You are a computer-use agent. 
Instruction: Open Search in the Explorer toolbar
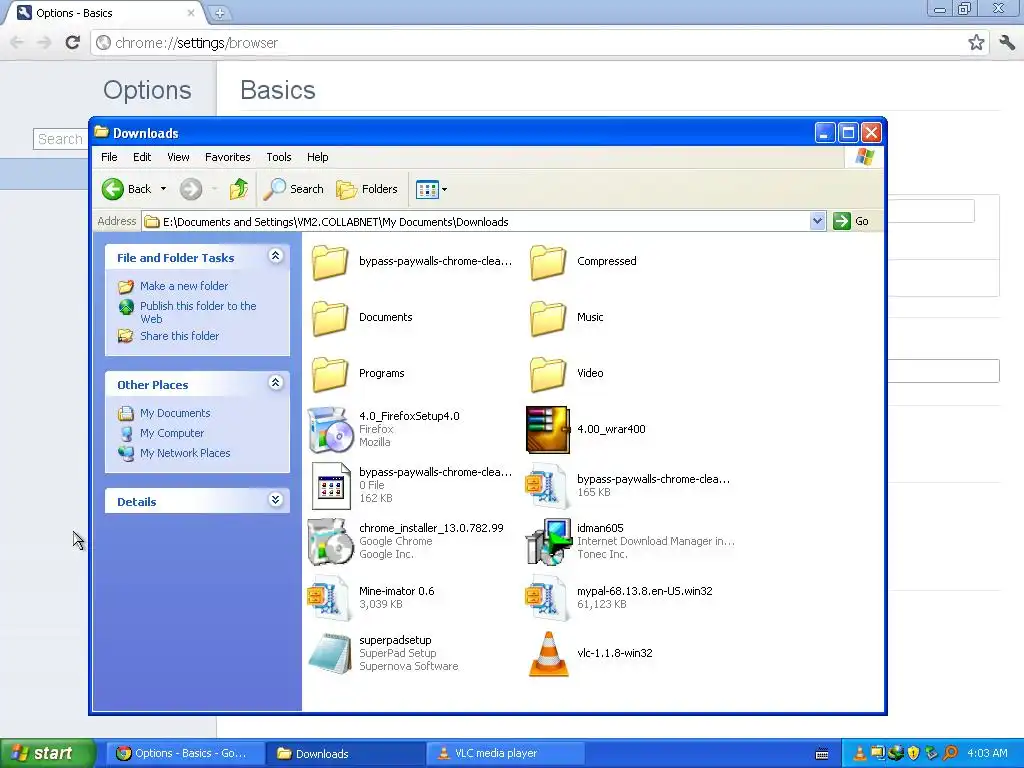pos(294,189)
